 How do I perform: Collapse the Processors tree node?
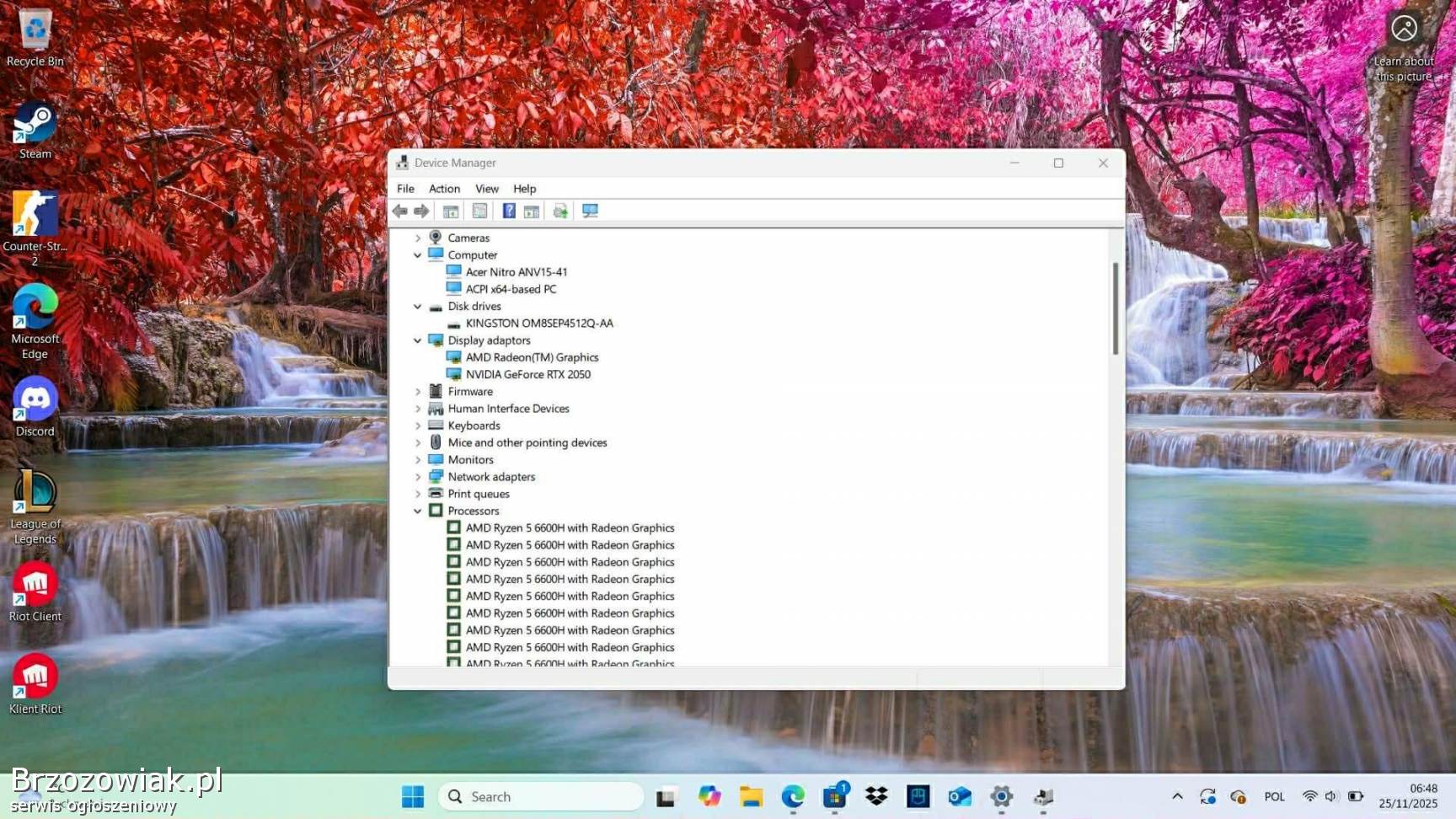[418, 511]
